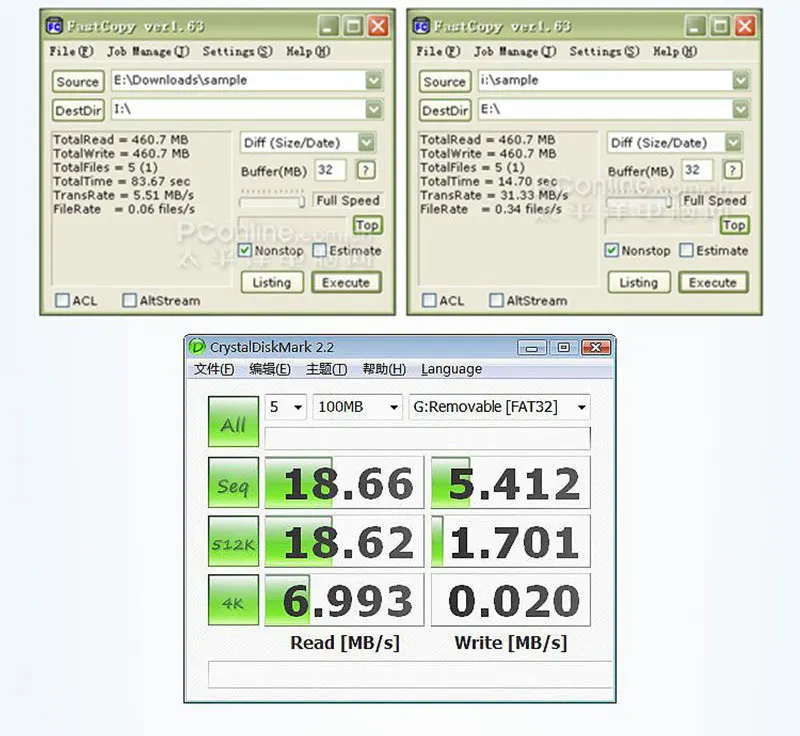Check Estimate in FastCopy DestDir E:\ window
The width and height of the screenshot is (800, 736).
686,250
